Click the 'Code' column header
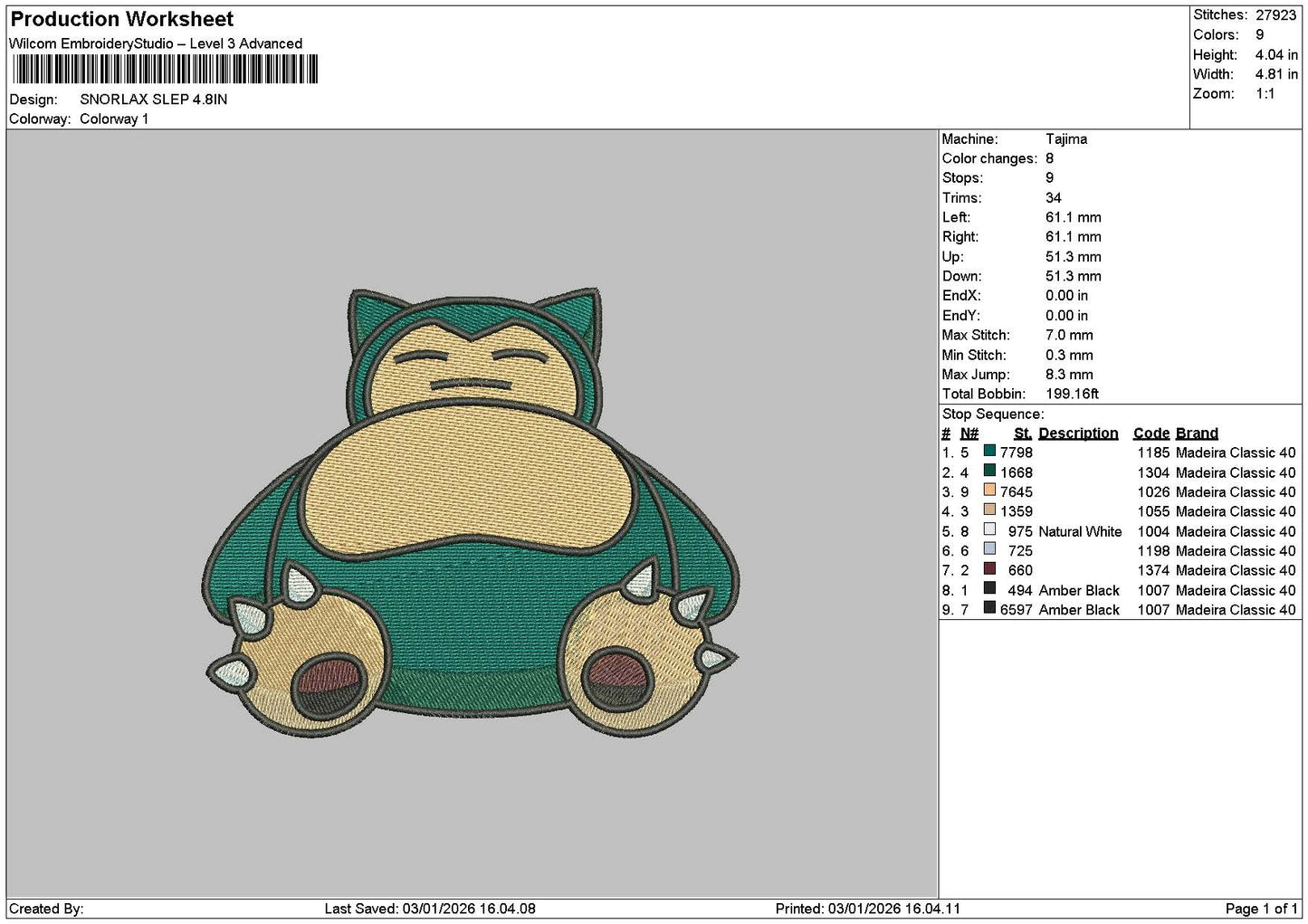Screen dimensions: 1308x924 1151,433
